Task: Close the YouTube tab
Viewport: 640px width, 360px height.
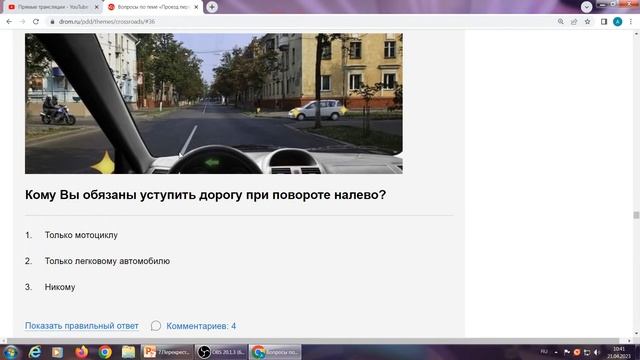Action: (97, 7)
